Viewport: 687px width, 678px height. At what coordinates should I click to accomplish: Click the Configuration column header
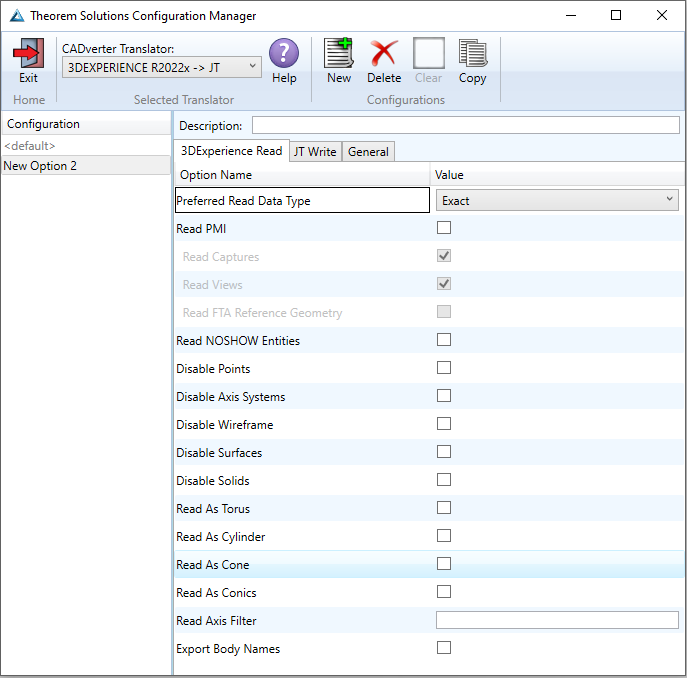86,124
